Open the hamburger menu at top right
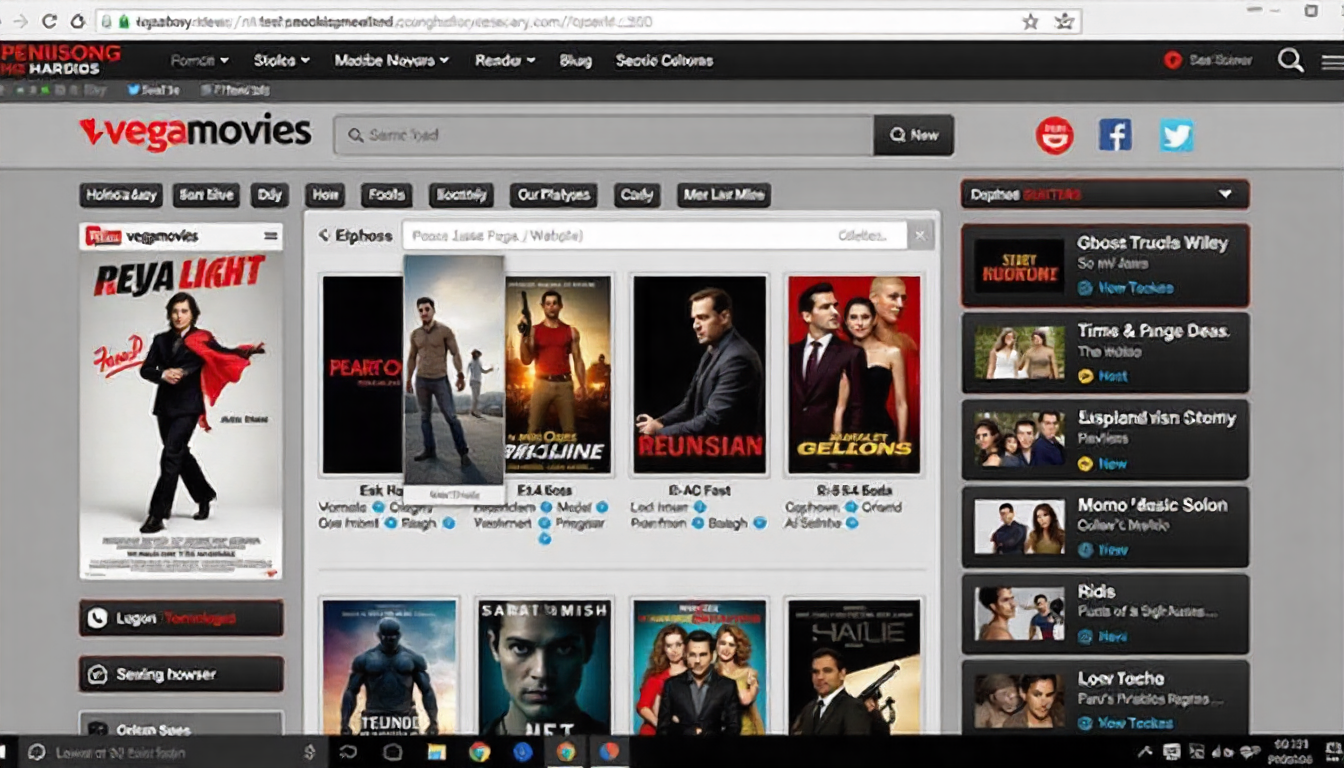Viewport: 1344px width, 768px height. click(x=1331, y=61)
